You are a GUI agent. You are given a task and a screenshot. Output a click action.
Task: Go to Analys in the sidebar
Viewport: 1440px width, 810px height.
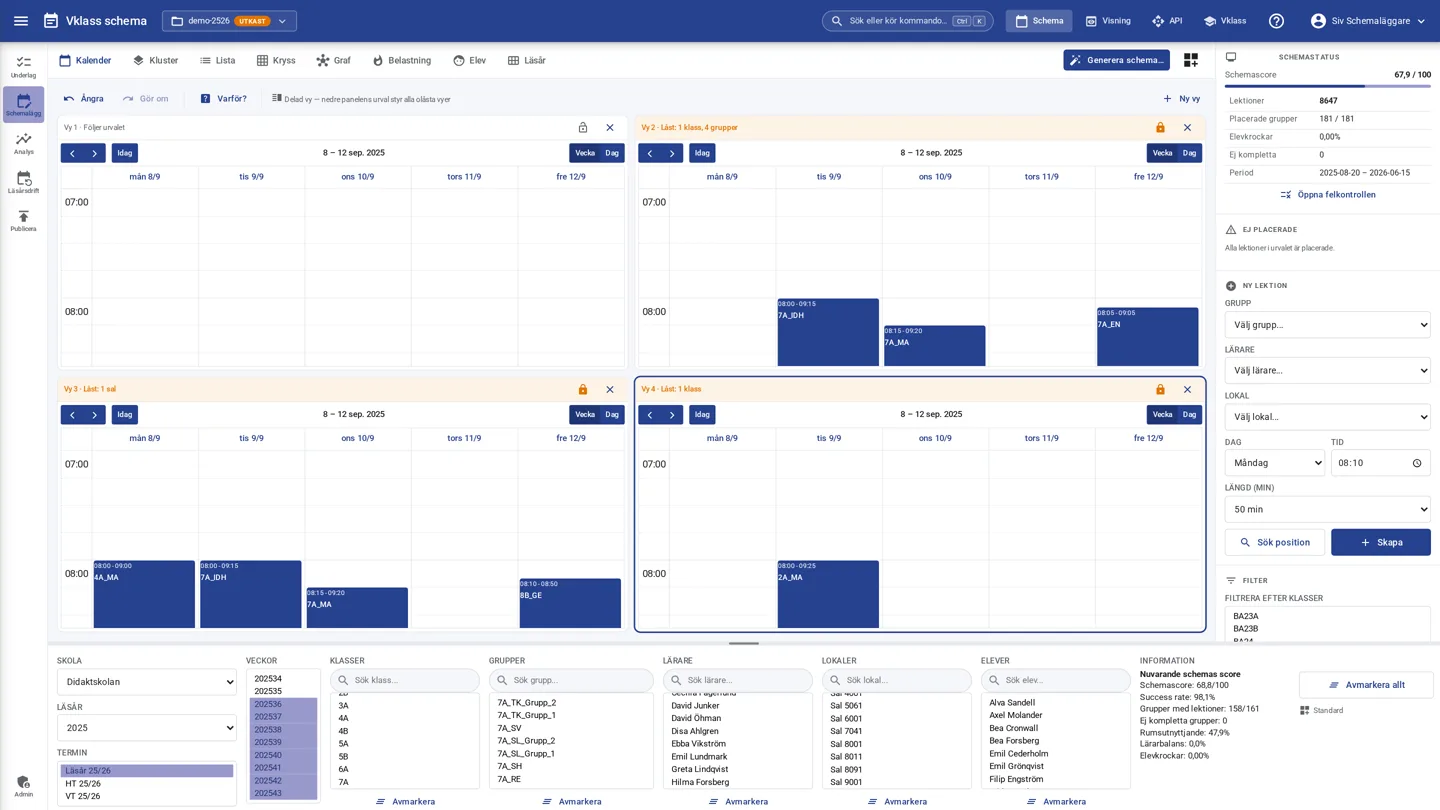[x=23, y=144]
